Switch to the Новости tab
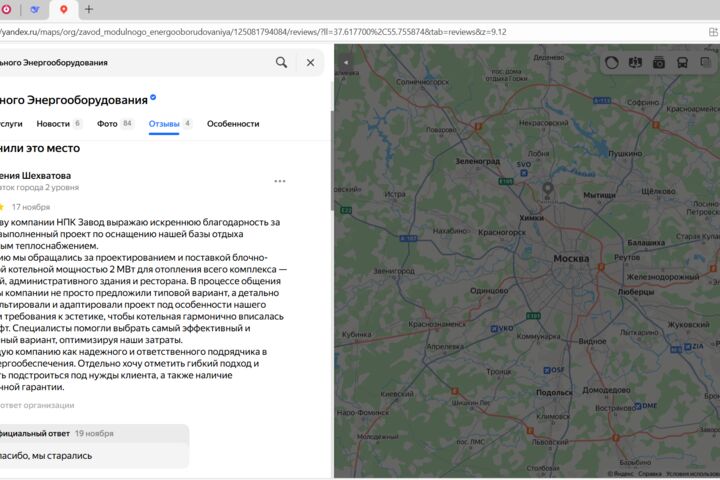The height and width of the screenshot is (480, 720). [53, 124]
